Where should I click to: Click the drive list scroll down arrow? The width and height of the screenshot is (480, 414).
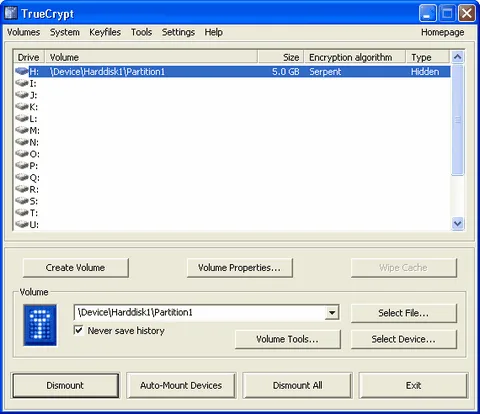pos(457,223)
